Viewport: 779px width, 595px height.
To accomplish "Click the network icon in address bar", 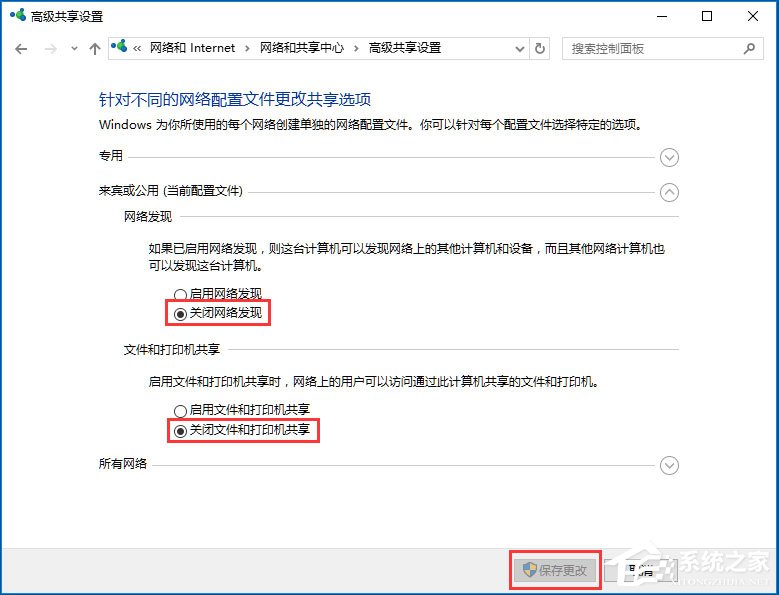I will pos(119,47).
